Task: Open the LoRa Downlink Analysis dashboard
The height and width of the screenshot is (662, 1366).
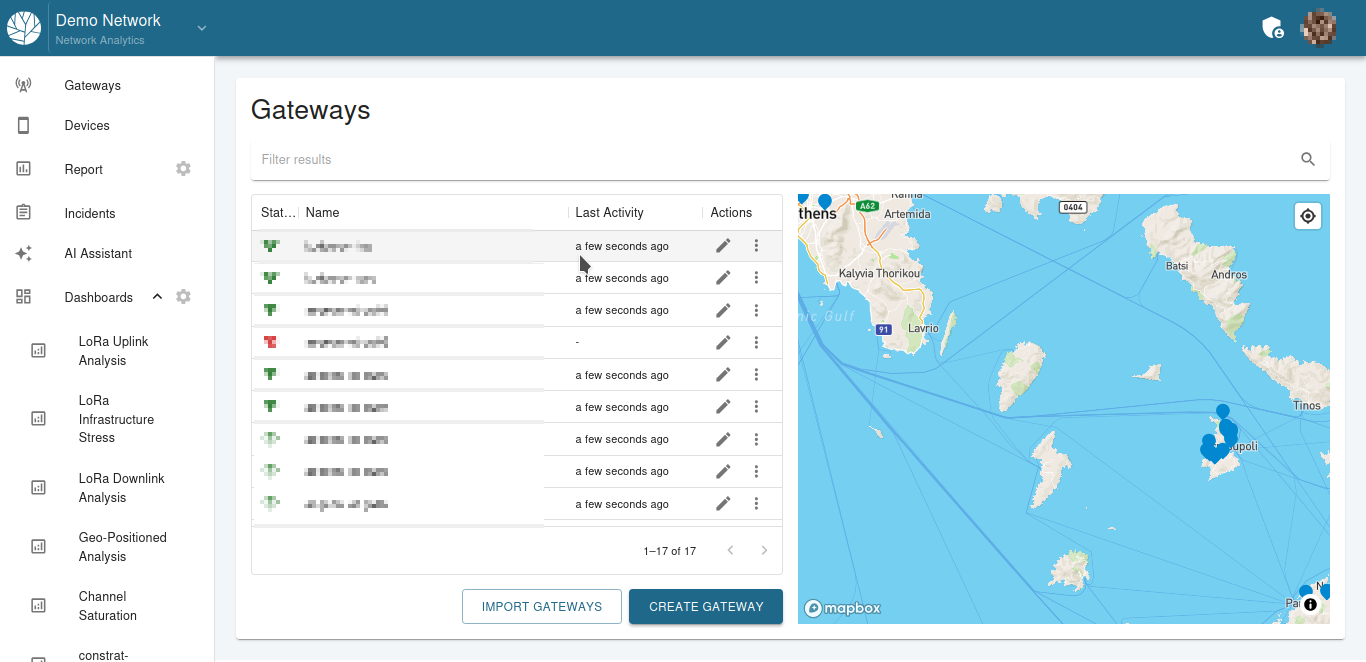Action: tap(121, 488)
